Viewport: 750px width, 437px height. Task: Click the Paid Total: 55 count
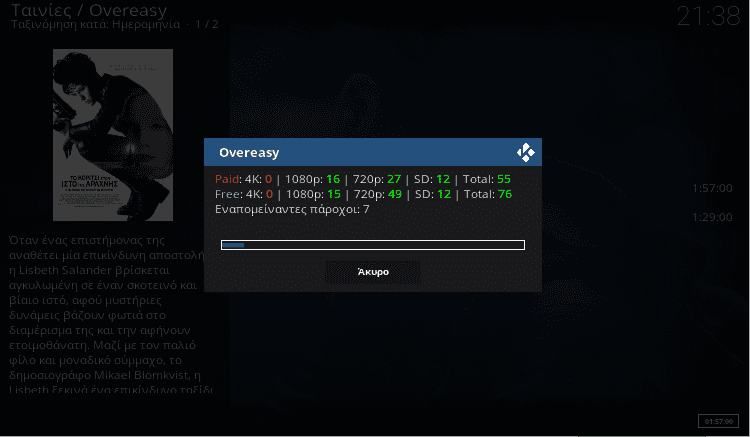(486, 179)
